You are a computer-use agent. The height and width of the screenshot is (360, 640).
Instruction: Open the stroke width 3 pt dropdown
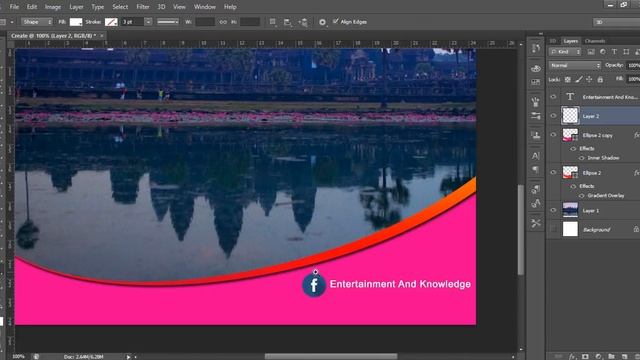[x=148, y=22]
